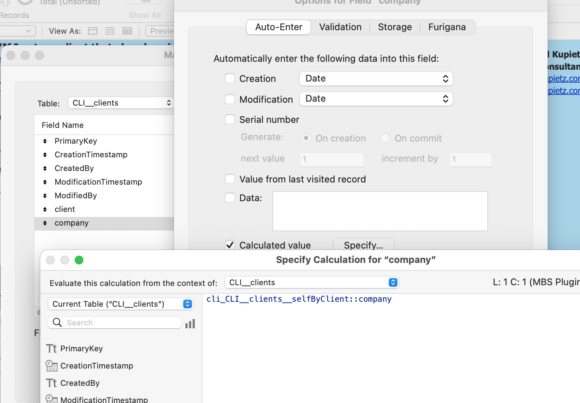
Task: Select PrimaryKey text field icon in calculation list
Action: [x=51, y=349]
